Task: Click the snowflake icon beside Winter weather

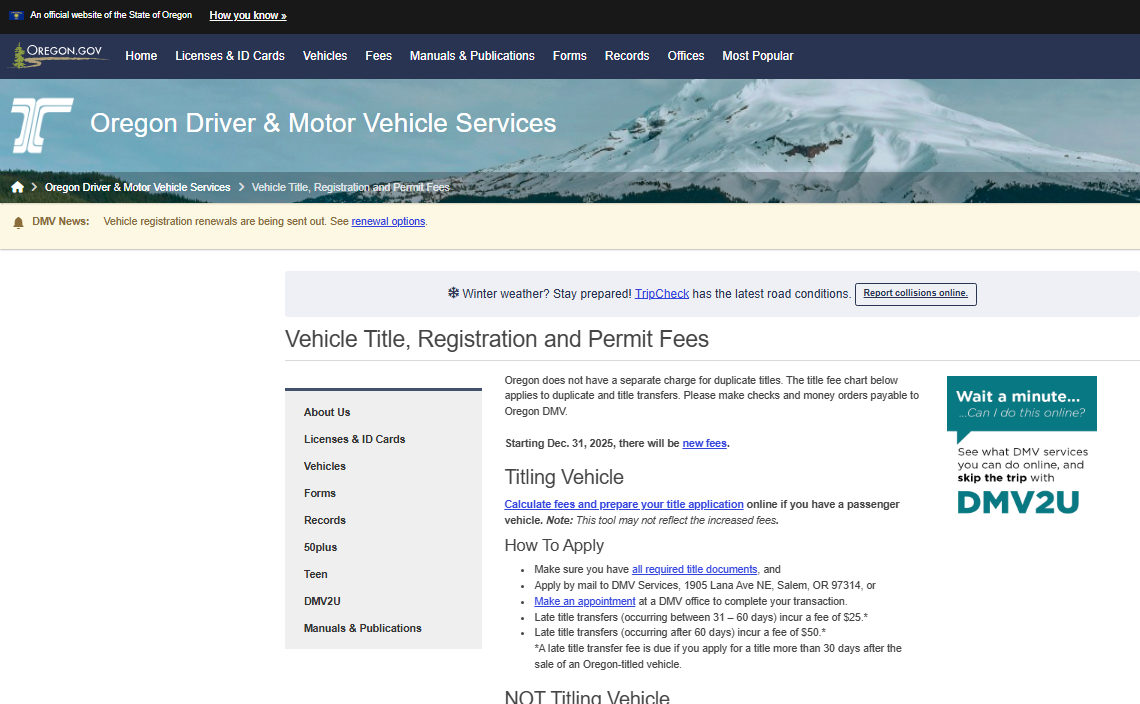Action: [x=453, y=293]
